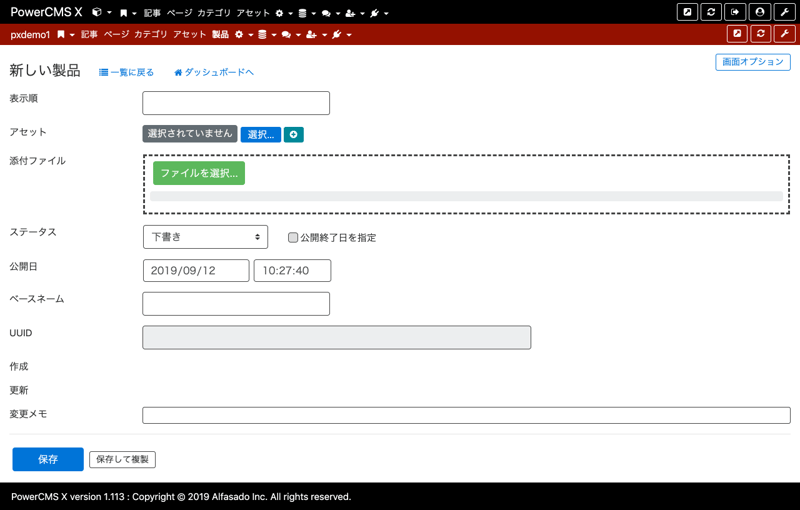Click the 表示順 input field
The height and width of the screenshot is (510, 800).
(x=236, y=102)
